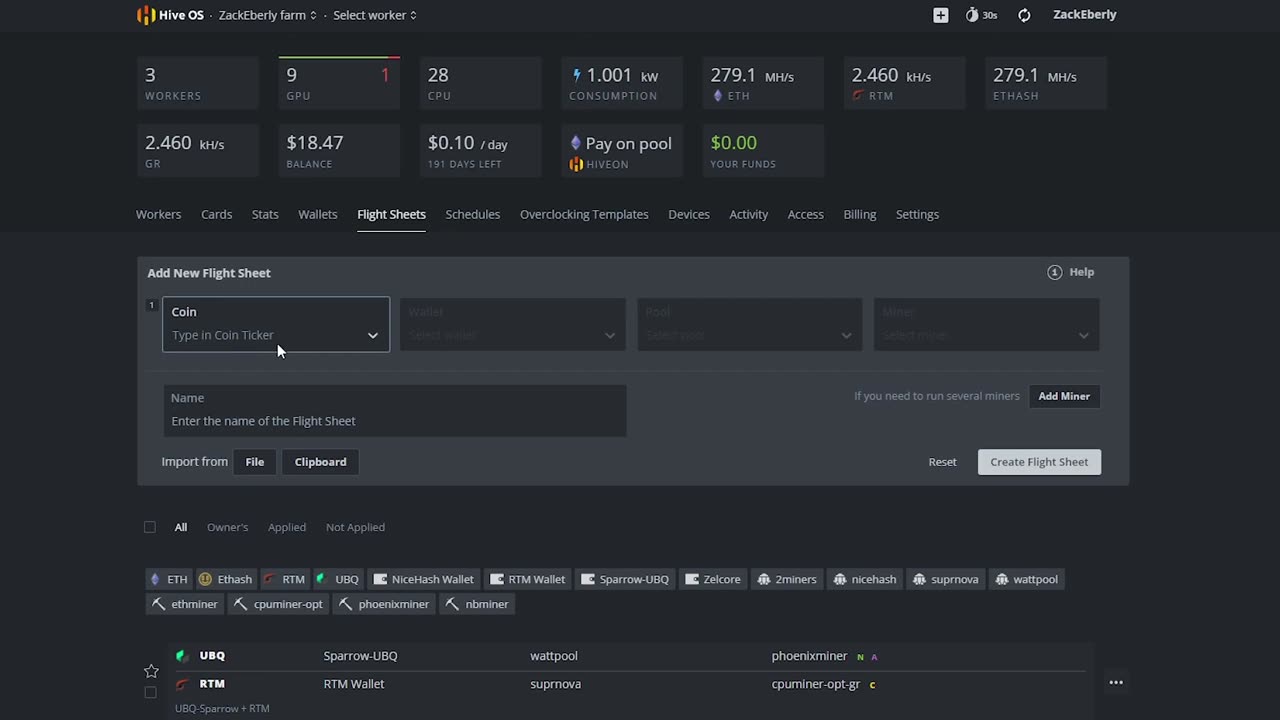Expand the Select worker dropdown

click(375, 15)
